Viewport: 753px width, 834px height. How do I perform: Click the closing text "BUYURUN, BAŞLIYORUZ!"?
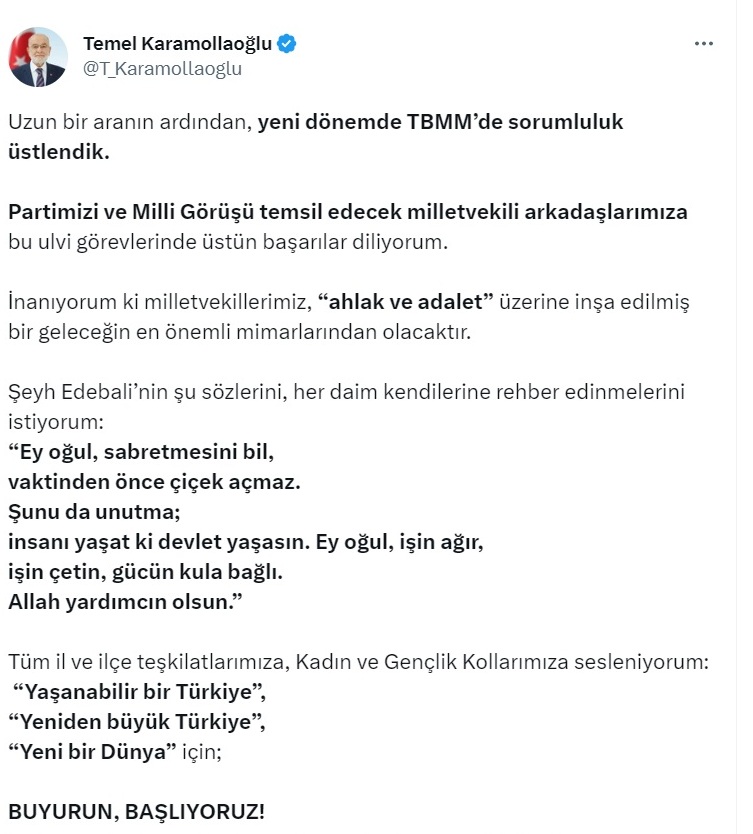[137, 812]
